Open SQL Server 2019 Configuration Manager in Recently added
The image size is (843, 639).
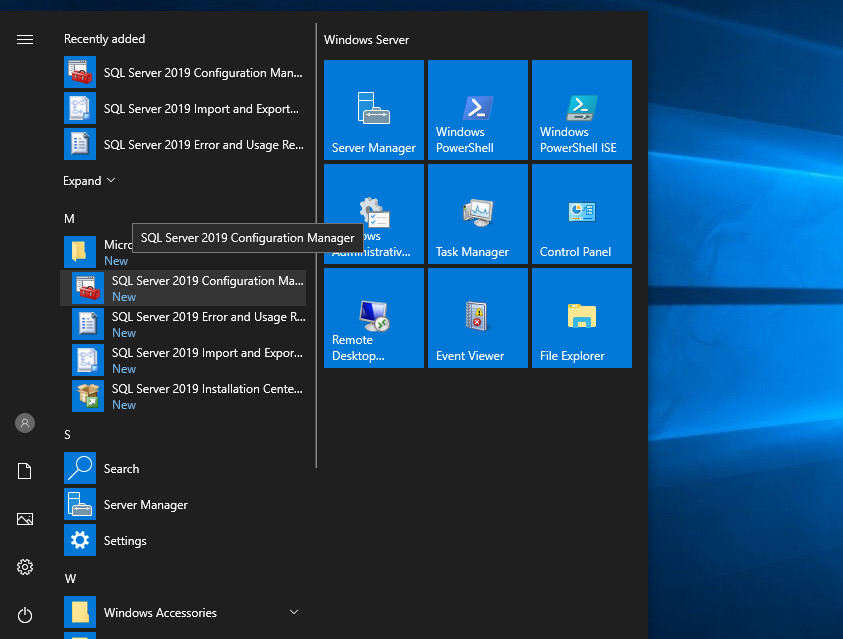pyautogui.click(x=184, y=73)
